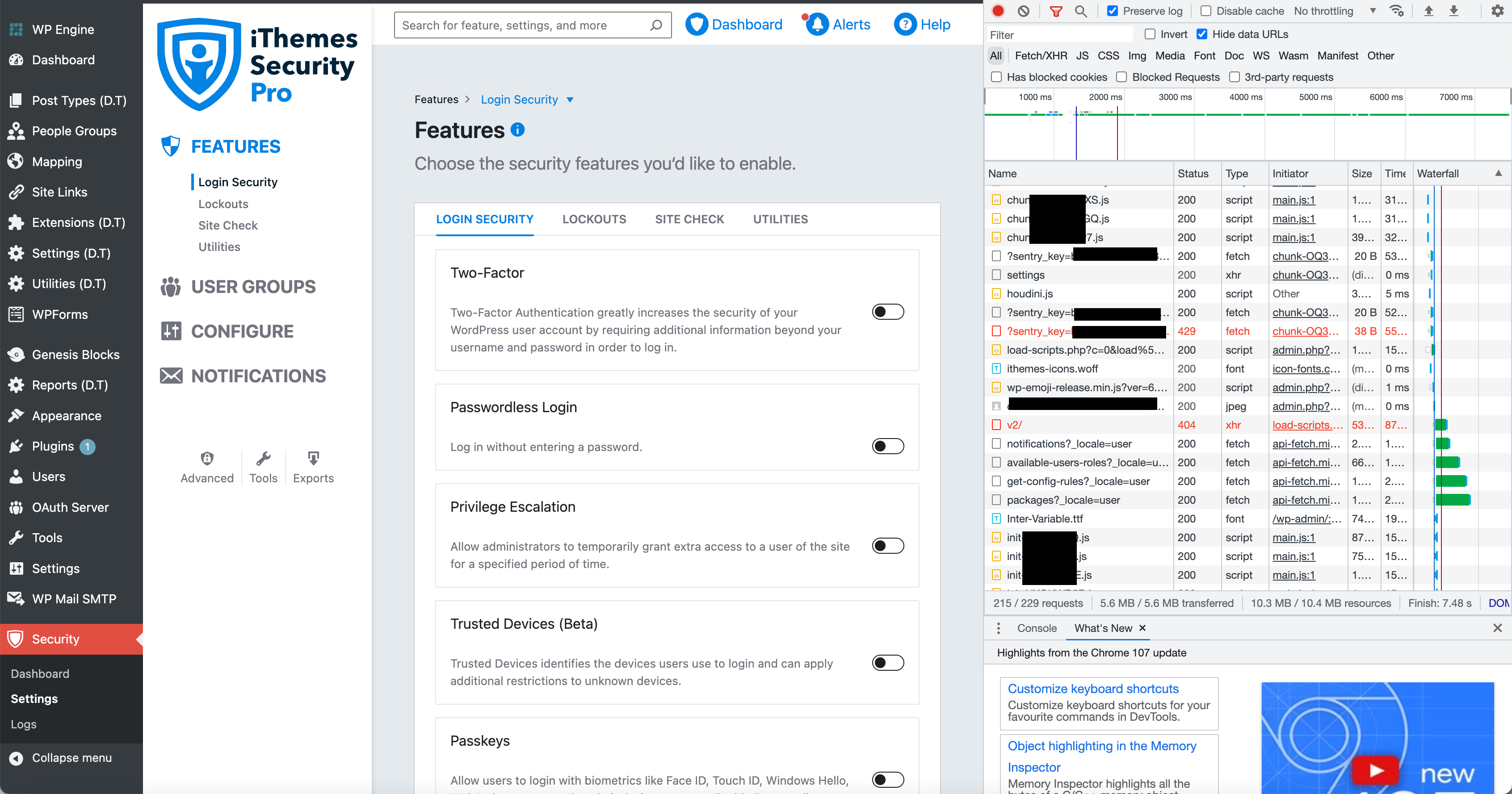This screenshot has width=1512, height=794.
Task: Check the Disable cache checkbox
Action: (1205, 11)
